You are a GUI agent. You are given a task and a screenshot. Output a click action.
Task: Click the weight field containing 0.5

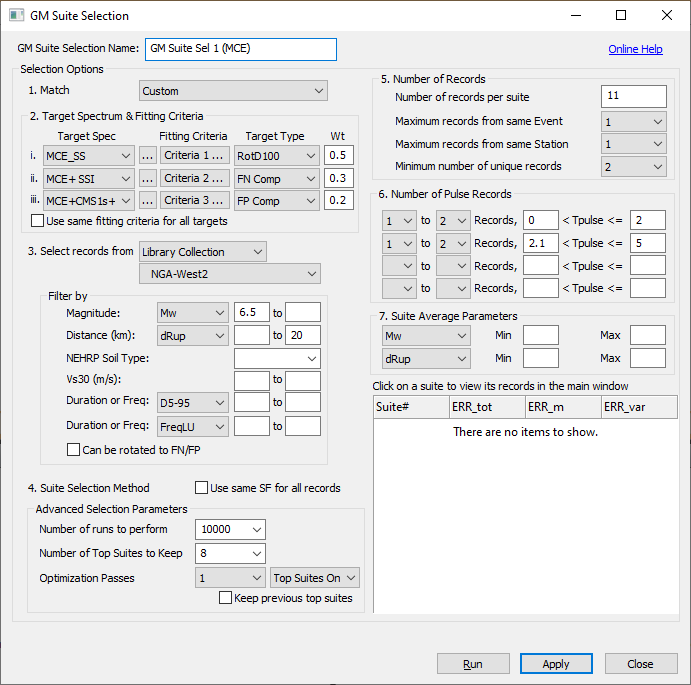point(338,156)
